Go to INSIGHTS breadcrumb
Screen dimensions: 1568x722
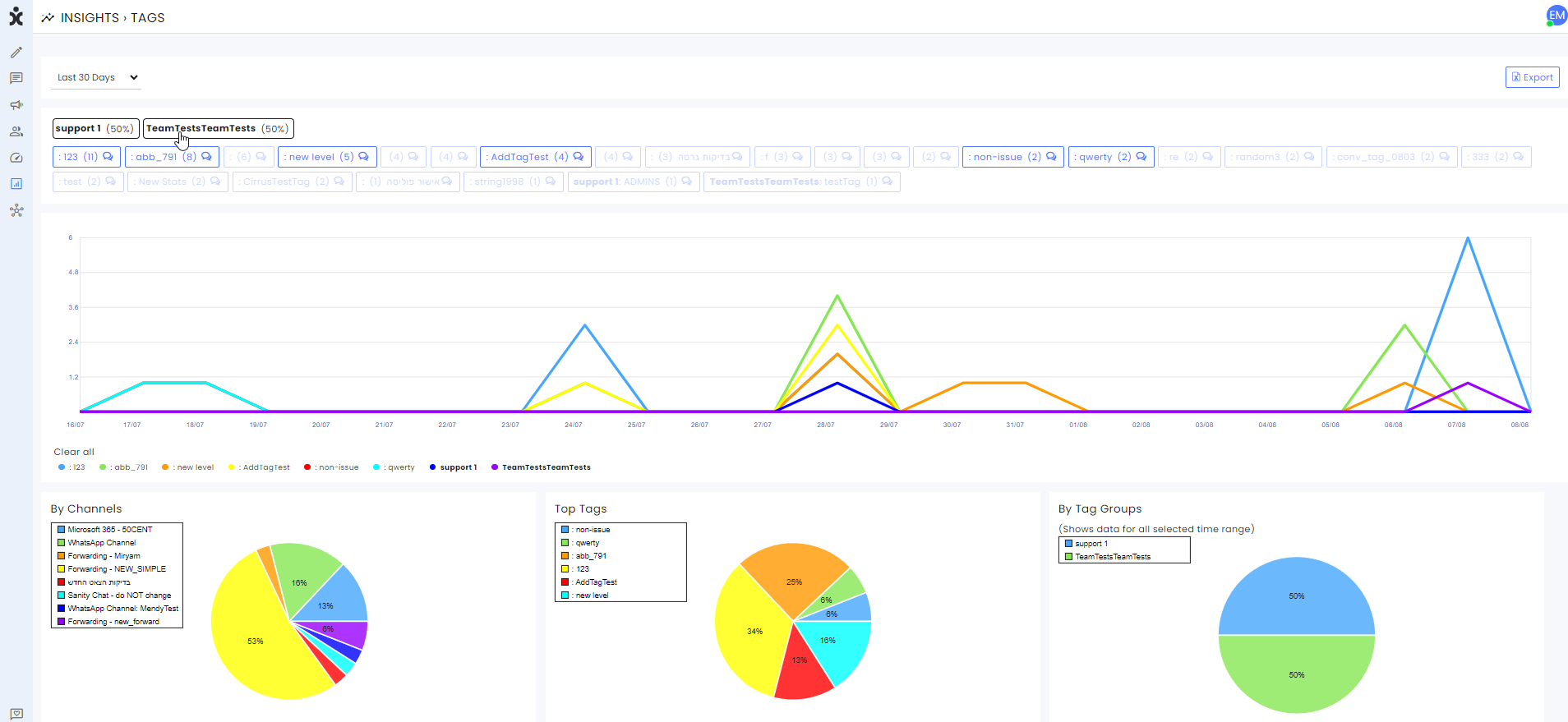click(90, 18)
